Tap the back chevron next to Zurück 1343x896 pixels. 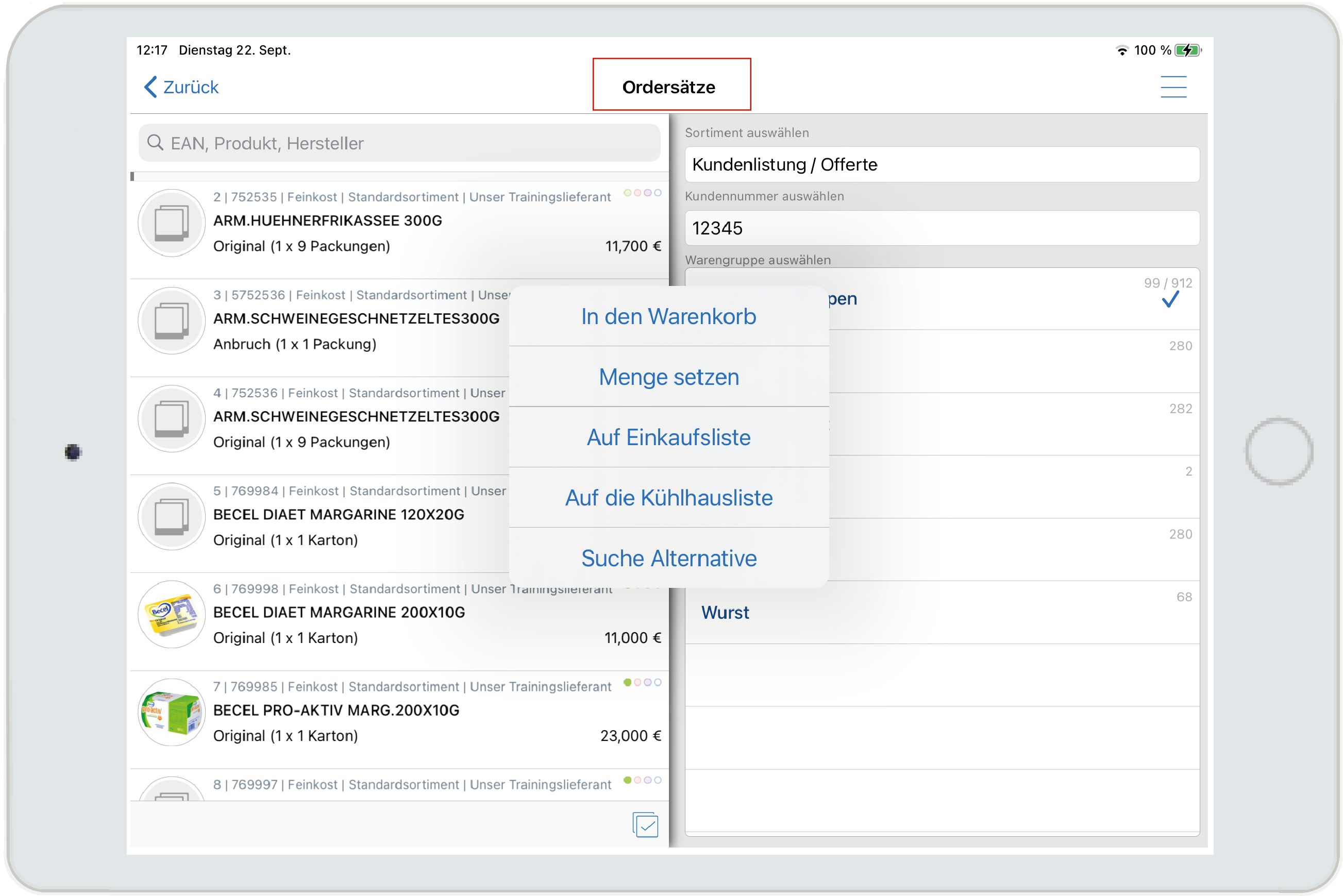click(x=150, y=87)
